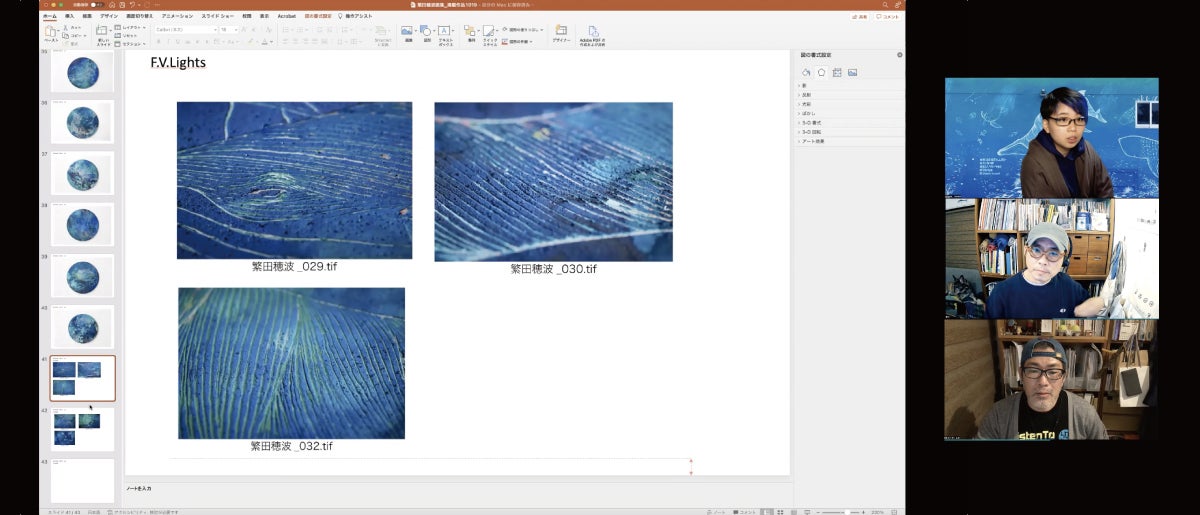Screen dimensions: 1200x515
Task: Expand the アート効果 section
Action: tap(811, 141)
